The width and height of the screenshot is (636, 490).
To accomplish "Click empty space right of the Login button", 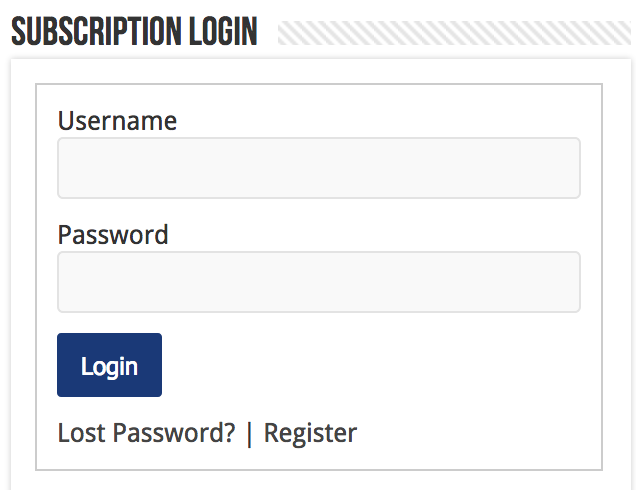I will pos(365,365).
